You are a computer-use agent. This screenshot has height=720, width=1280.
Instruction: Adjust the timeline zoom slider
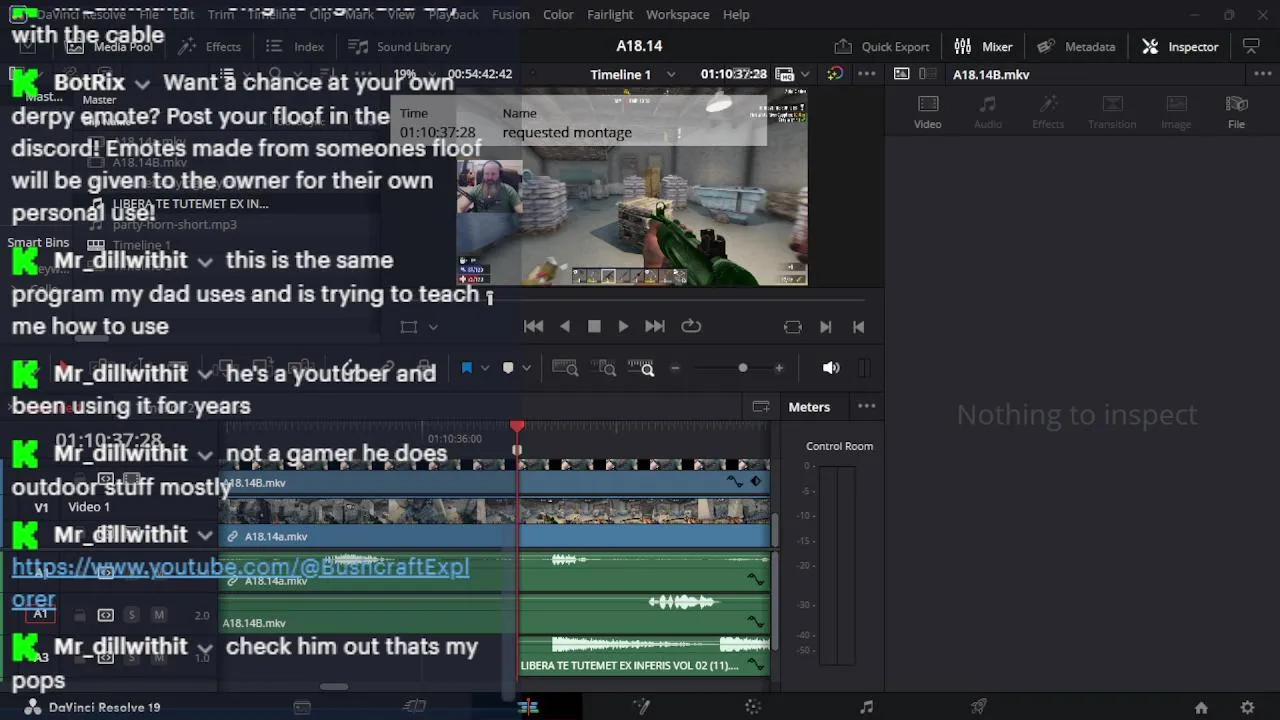click(742, 368)
